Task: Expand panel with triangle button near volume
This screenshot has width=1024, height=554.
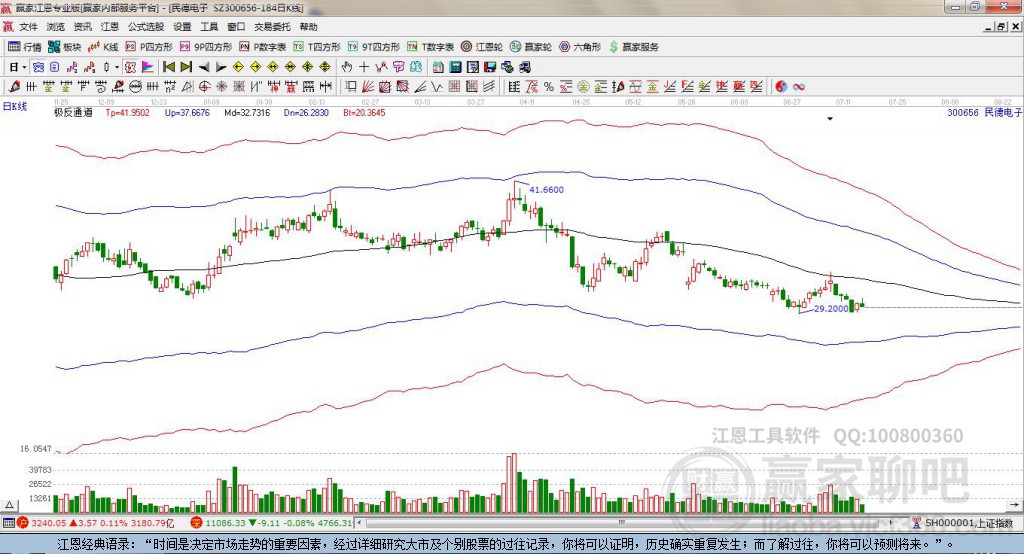Action: tap(9, 505)
